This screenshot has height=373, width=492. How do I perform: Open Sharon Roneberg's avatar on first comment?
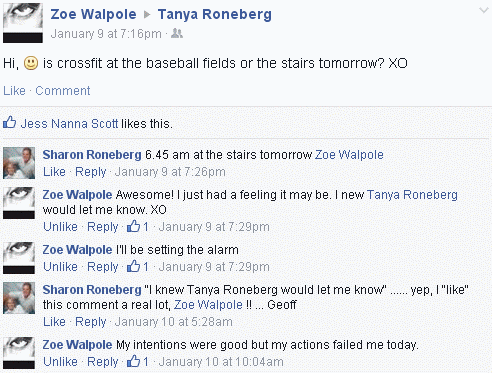pyautogui.click(x=19, y=163)
